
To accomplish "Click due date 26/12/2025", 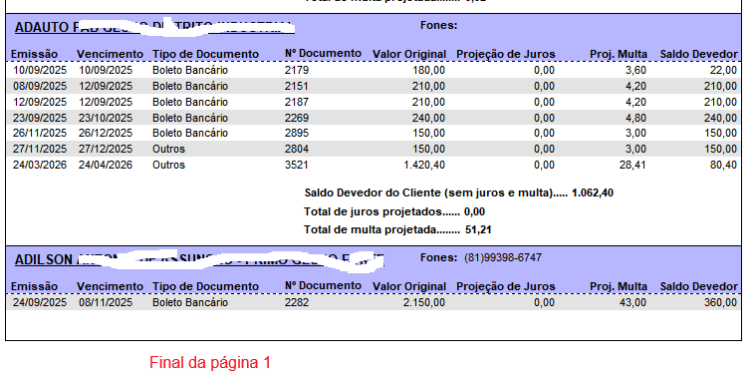I will point(106,133).
